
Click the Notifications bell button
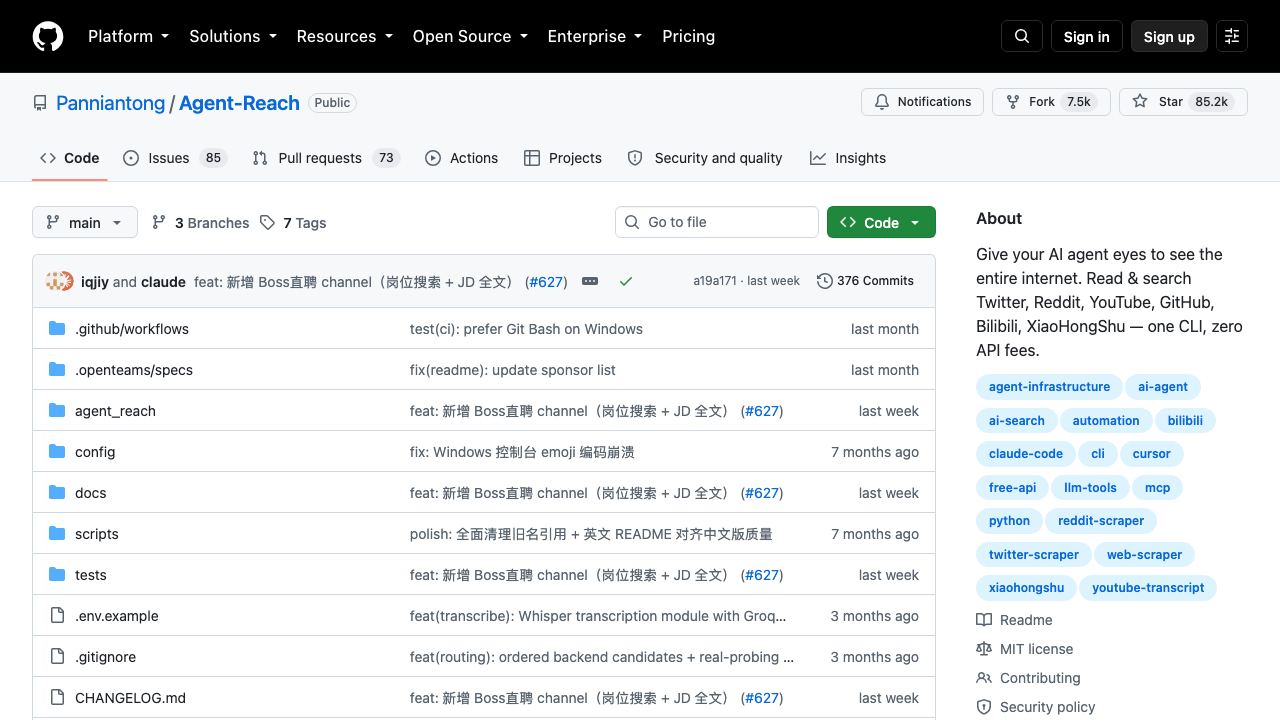point(922,102)
